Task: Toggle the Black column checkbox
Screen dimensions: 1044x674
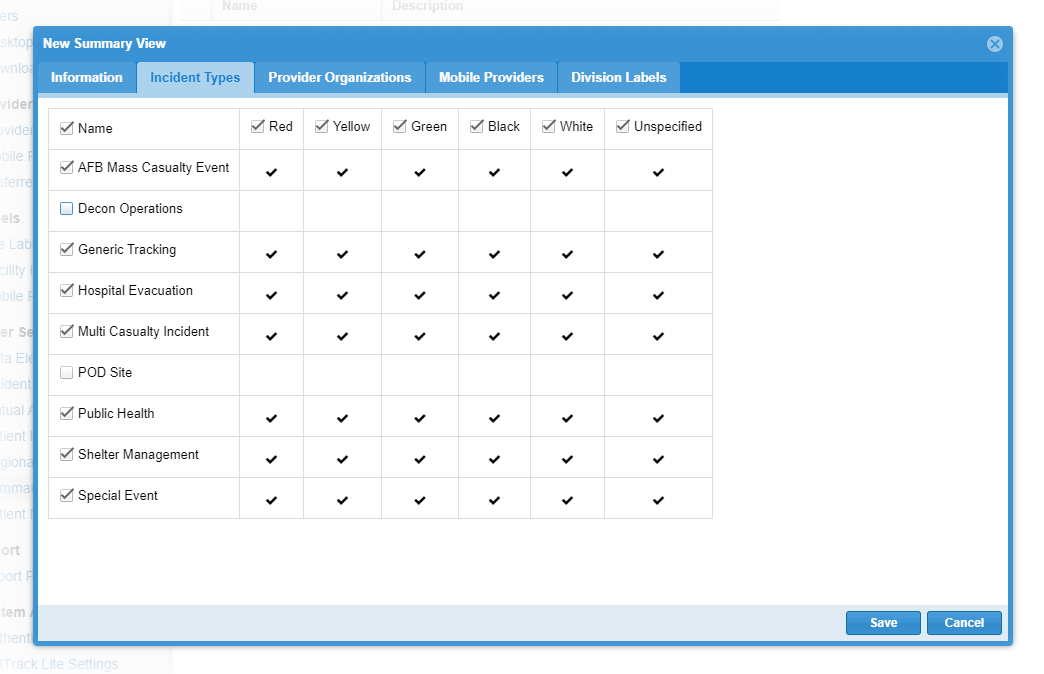Action: pyautogui.click(x=477, y=126)
